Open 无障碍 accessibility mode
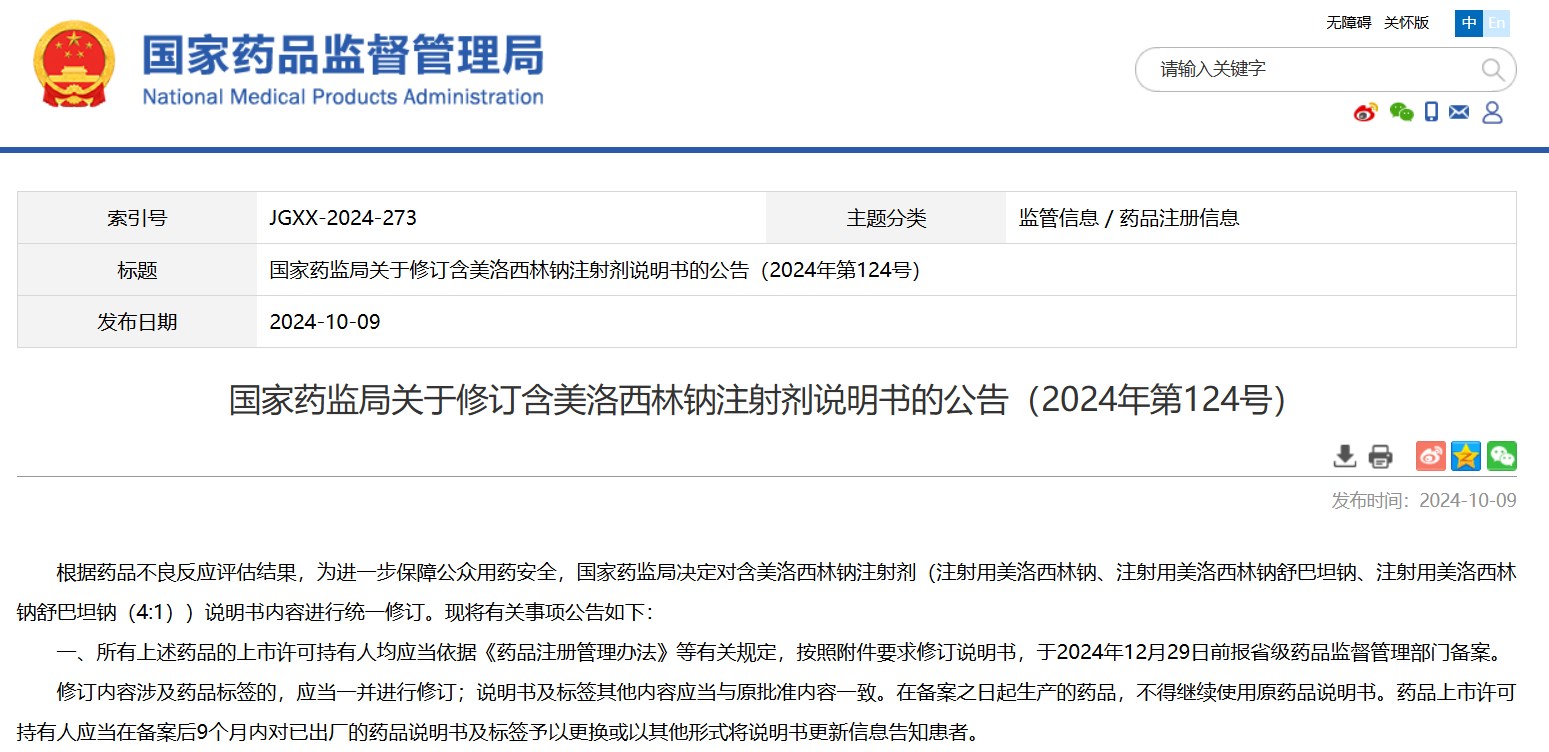The image size is (1549, 752). pos(1348,23)
